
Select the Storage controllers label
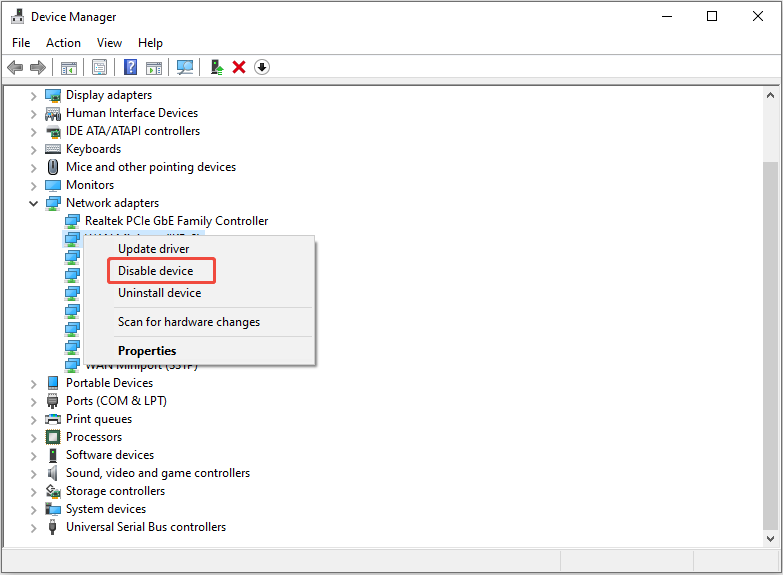pos(115,491)
